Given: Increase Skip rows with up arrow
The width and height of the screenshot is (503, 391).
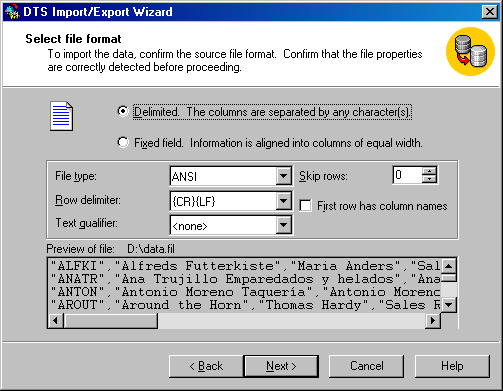Looking at the screenshot, I should tap(429, 171).
